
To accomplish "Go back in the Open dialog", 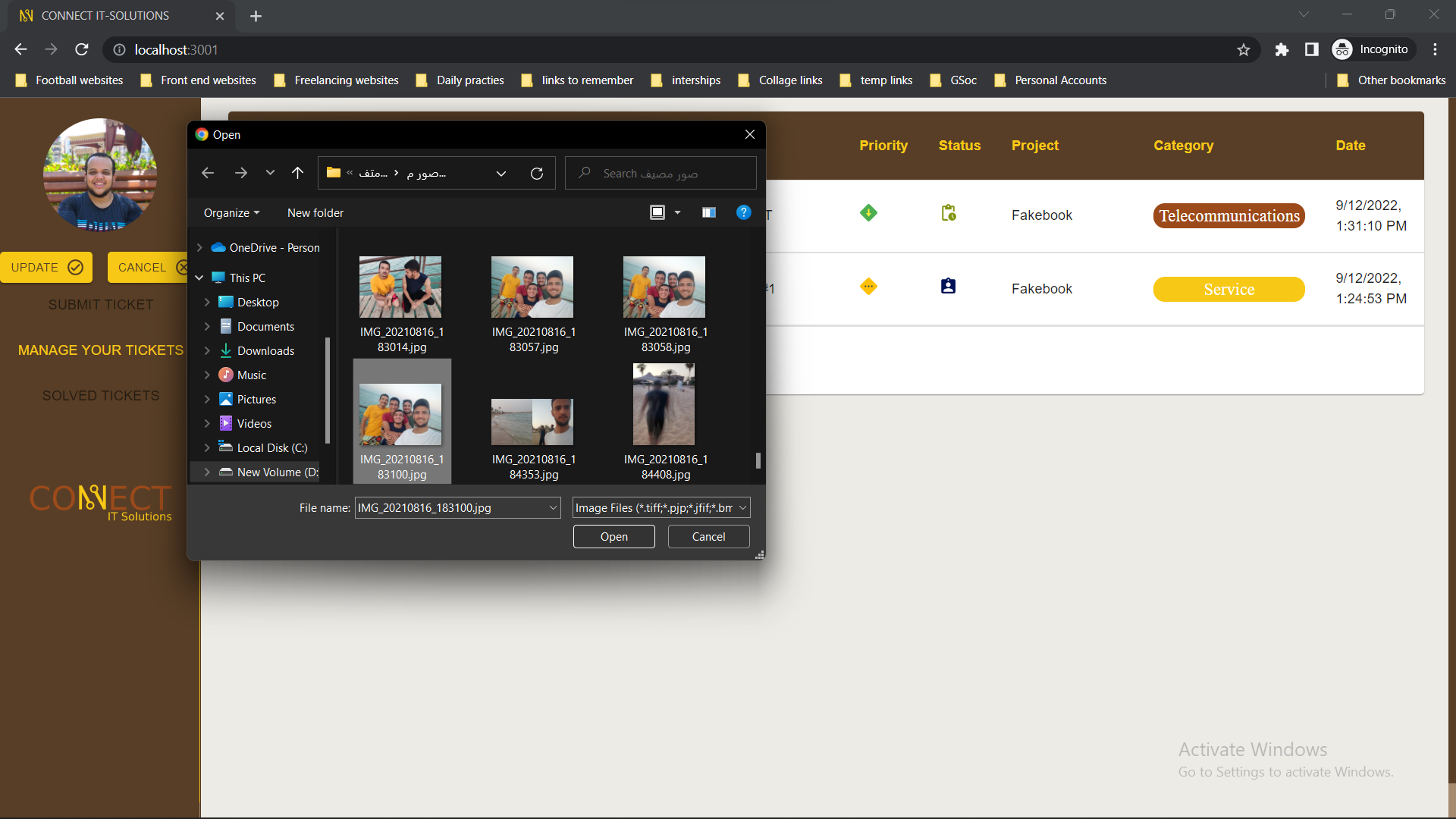I will click(x=208, y=174).
